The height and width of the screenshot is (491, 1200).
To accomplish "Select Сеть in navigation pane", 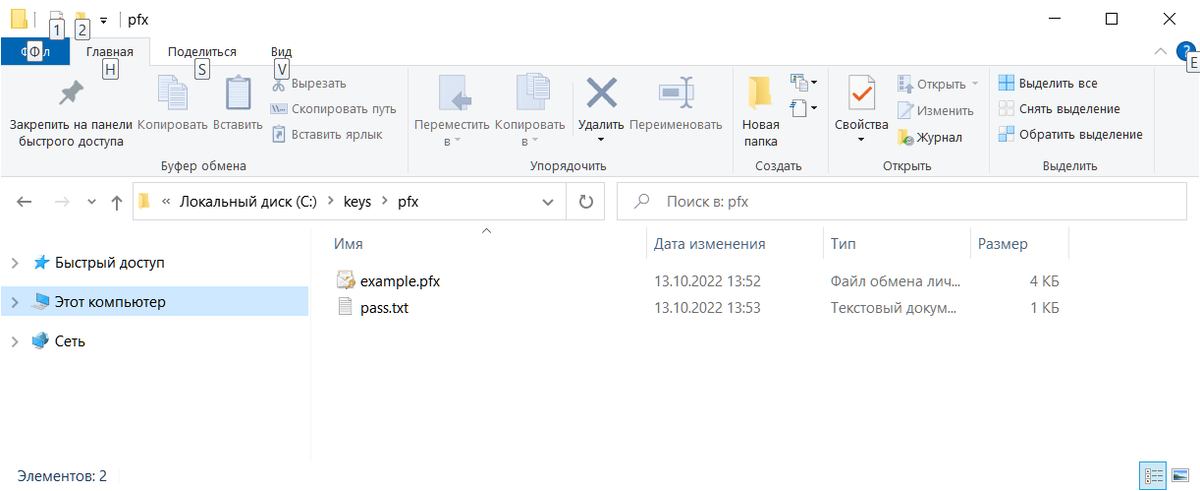I will coord(70,341).
